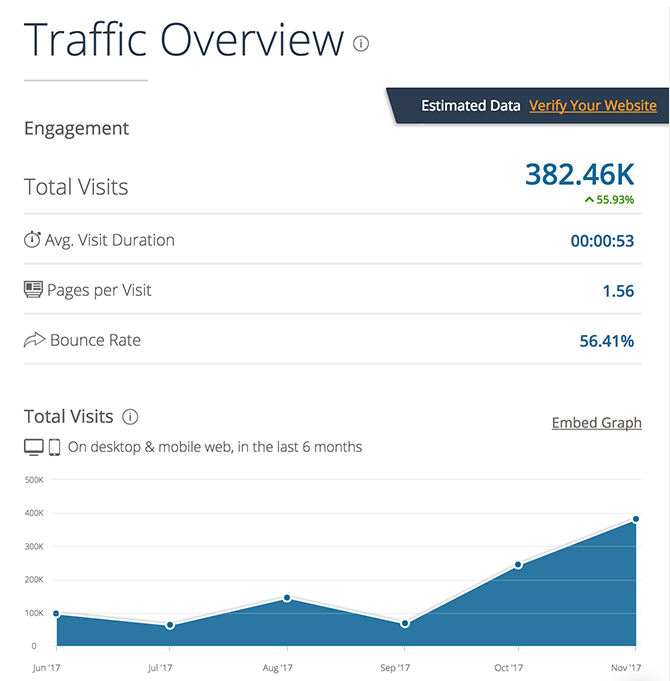Select the Oct '17 data point
Screen dimensions: 670x681
[518, 565]
